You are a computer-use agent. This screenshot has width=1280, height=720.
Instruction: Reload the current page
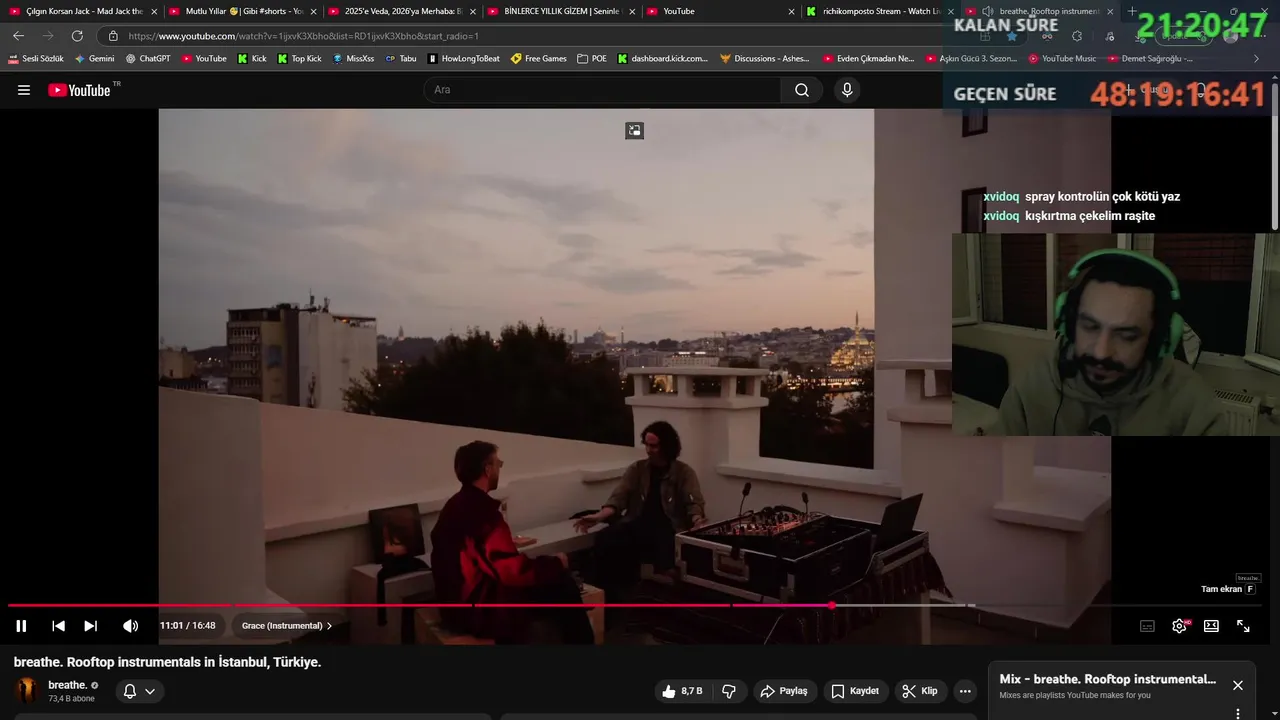coord(77,36)
